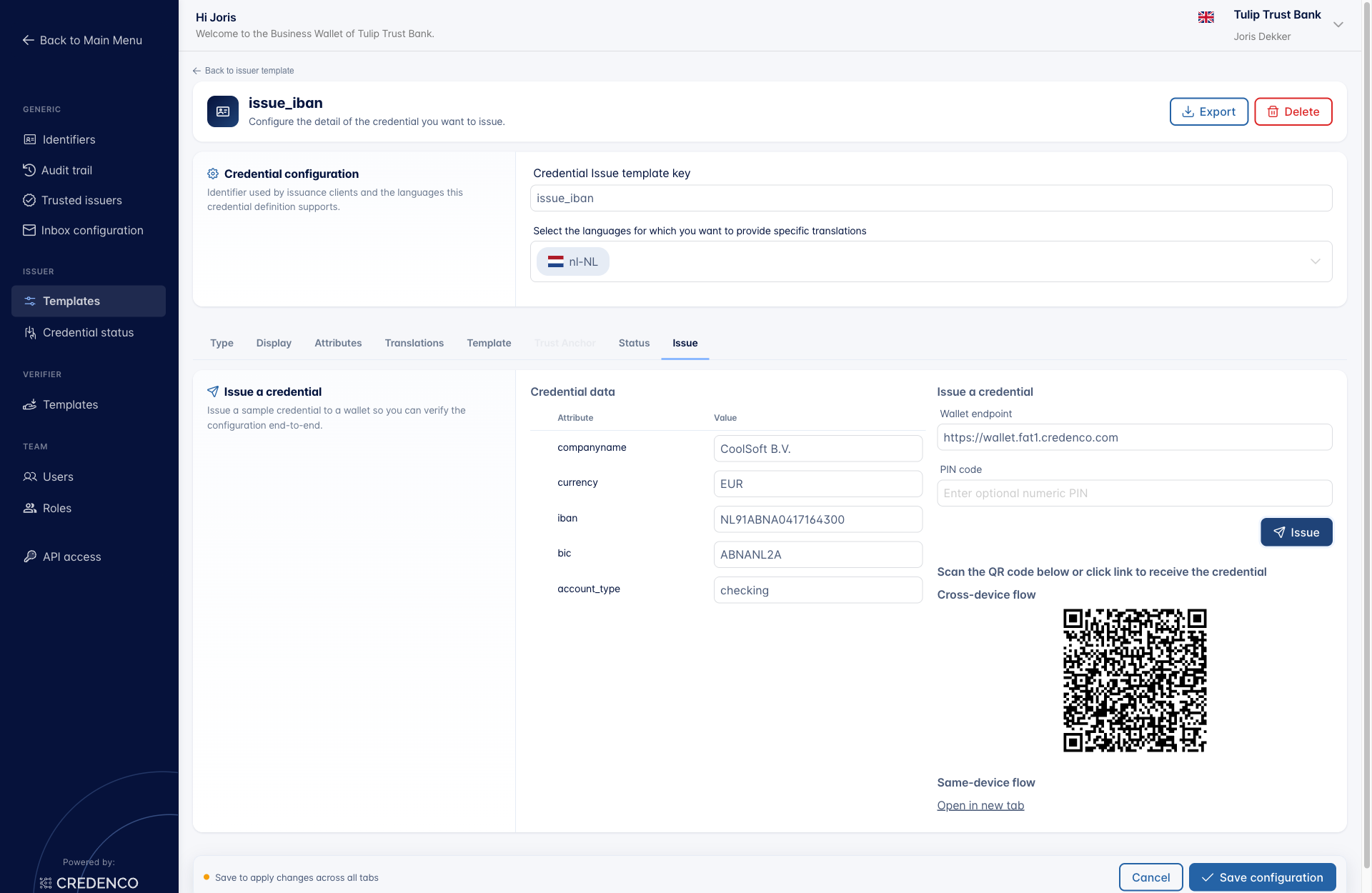The width and height of the screenshot is (1372, 893).
Task: Click the cross-device QR code
Action: 1135,680
